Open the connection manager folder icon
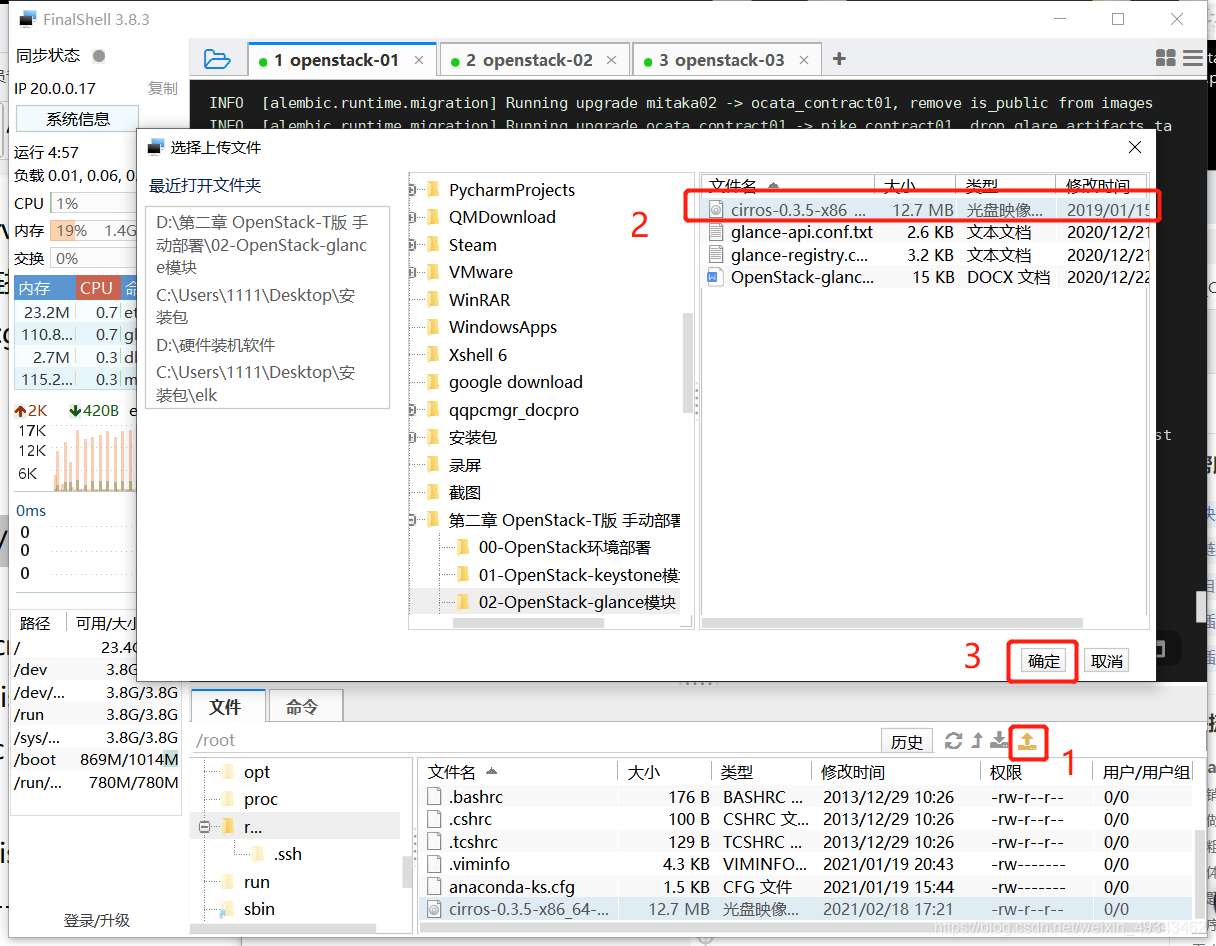Screen dimensions: 1216x946 (217, 59)
